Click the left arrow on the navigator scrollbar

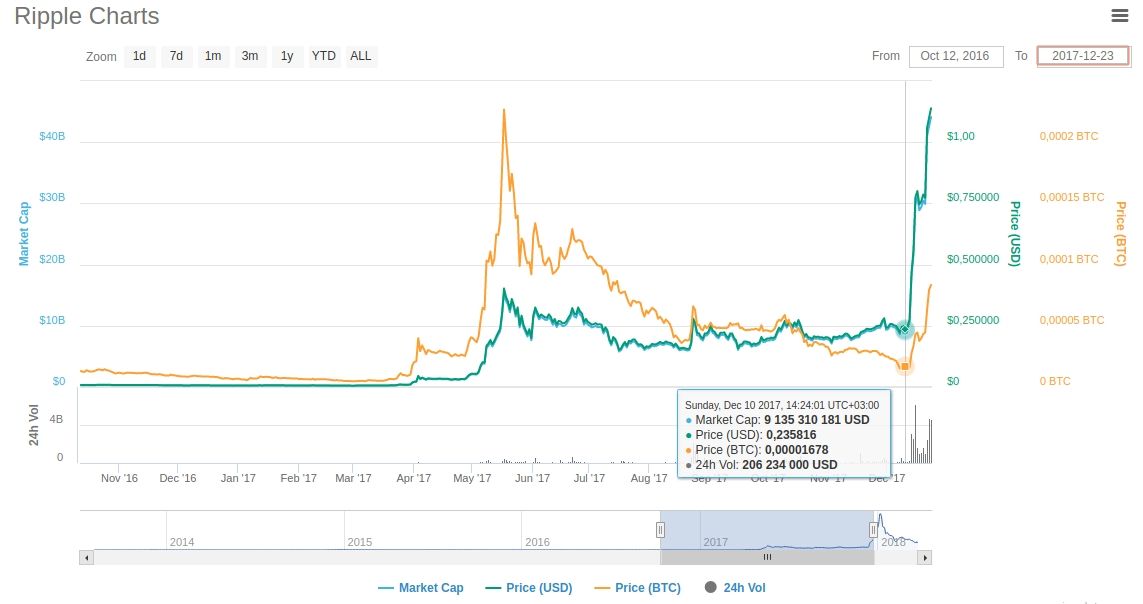pyautogui.click(x=86, y=557)
